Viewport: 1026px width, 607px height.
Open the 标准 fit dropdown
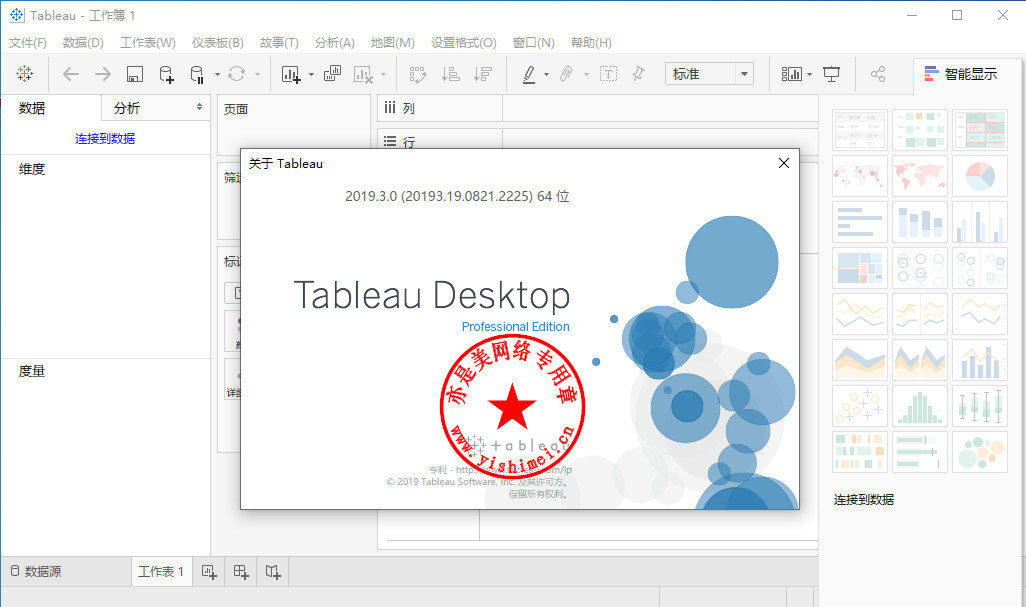[709, 74]
